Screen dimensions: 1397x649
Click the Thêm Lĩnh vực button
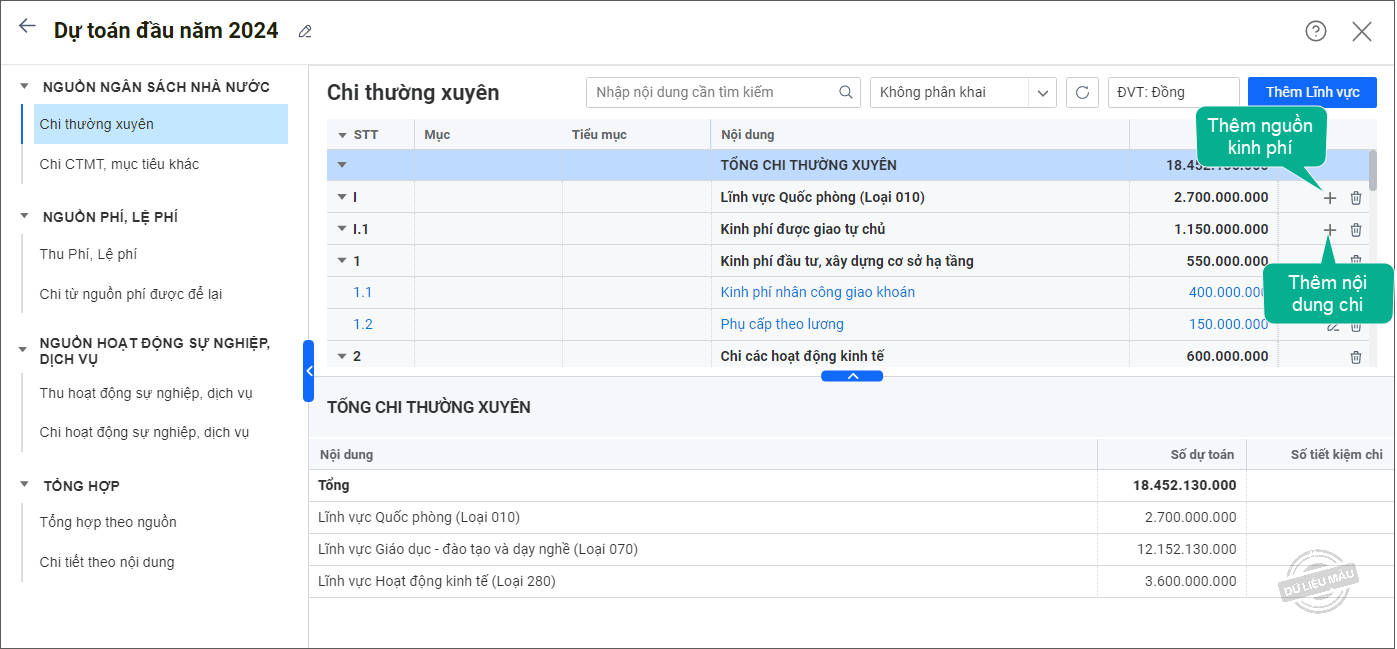pos(1312,92)
